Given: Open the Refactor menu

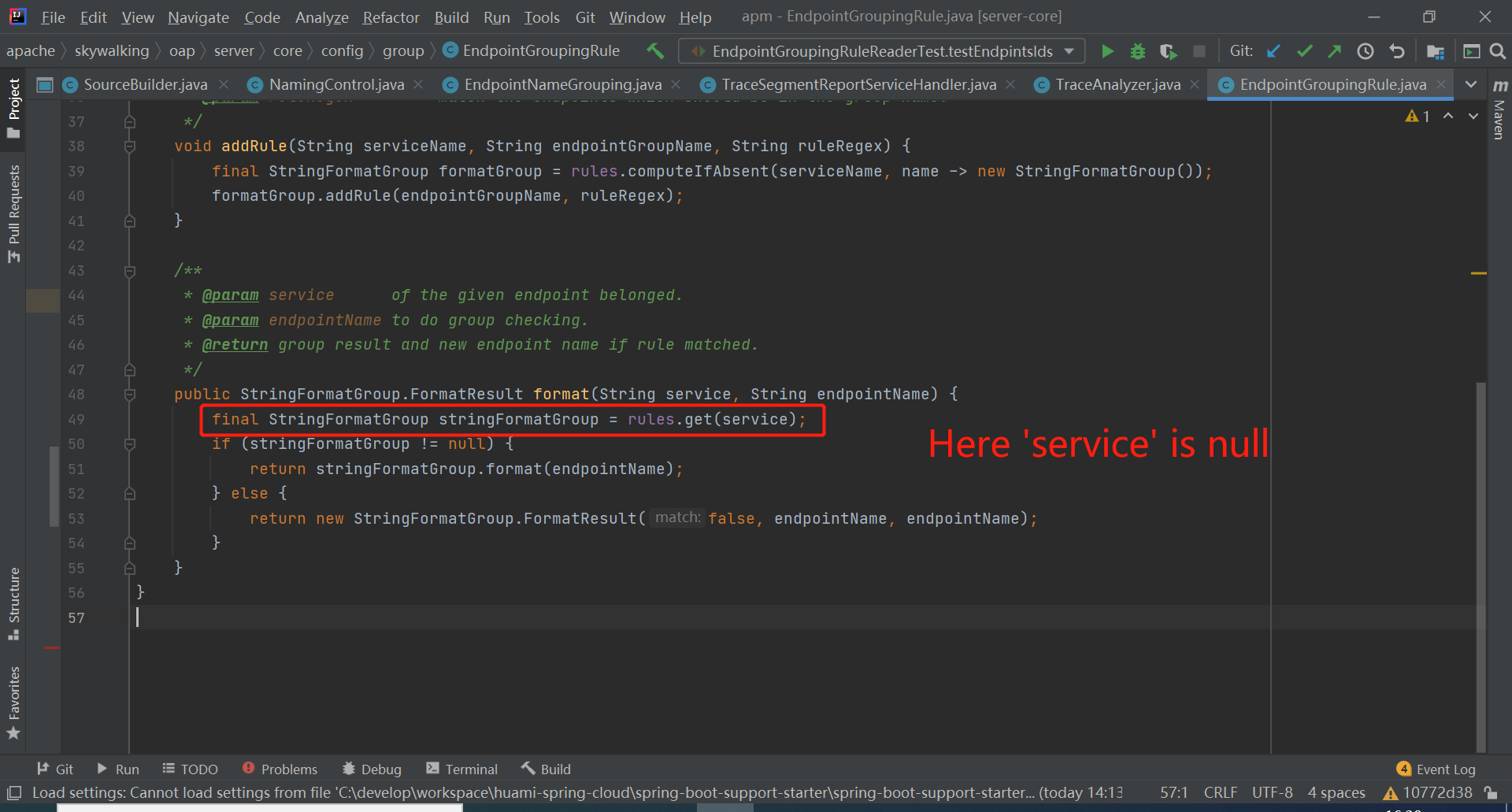Looking at the screenshot, I should (x=391, y=17).
